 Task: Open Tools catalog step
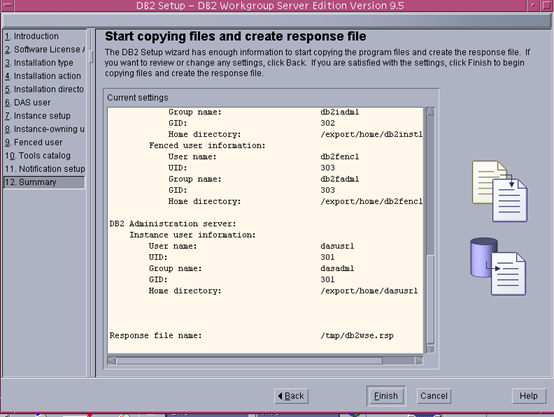pyautogui.click(x=37, y=155)
